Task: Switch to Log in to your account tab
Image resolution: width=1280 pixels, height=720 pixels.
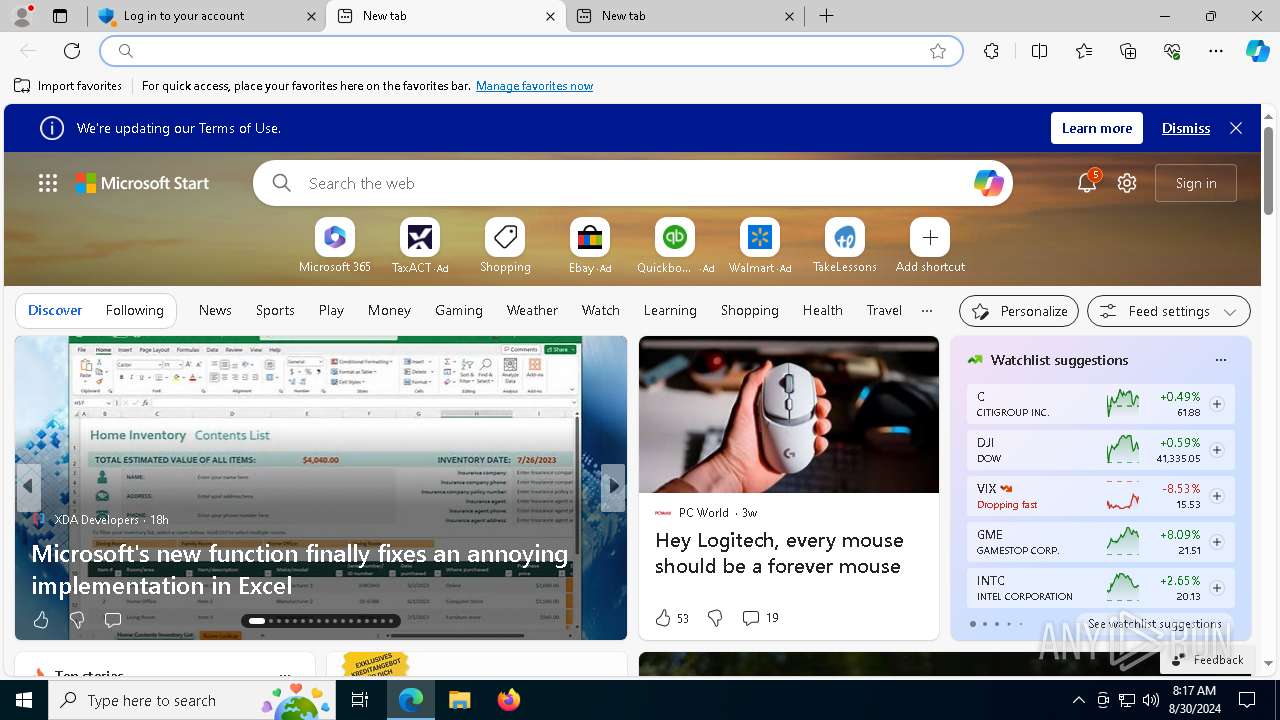Action: 205,16
